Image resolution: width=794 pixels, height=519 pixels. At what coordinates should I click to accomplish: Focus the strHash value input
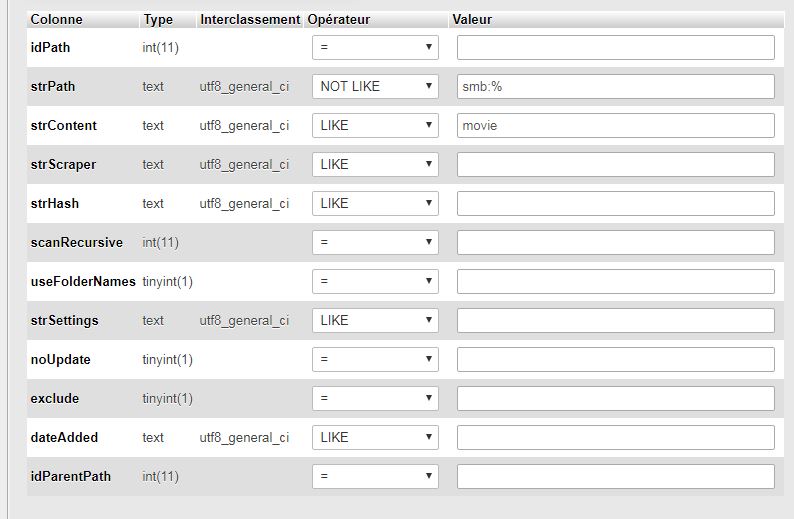tap(615, 203)
